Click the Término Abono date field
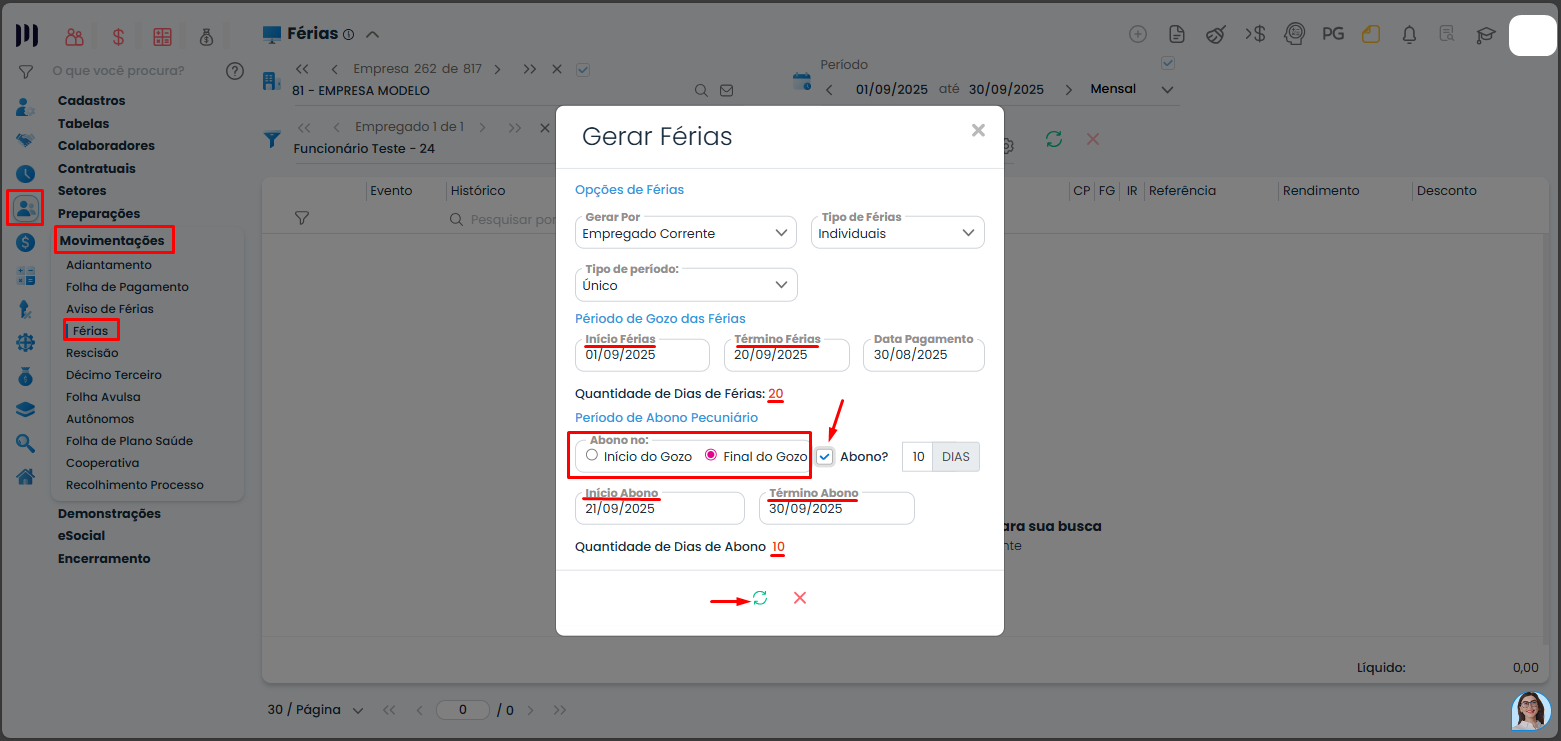Viewport: 1561px width, 741px height. pyautogui.click(x=837, y=508)
